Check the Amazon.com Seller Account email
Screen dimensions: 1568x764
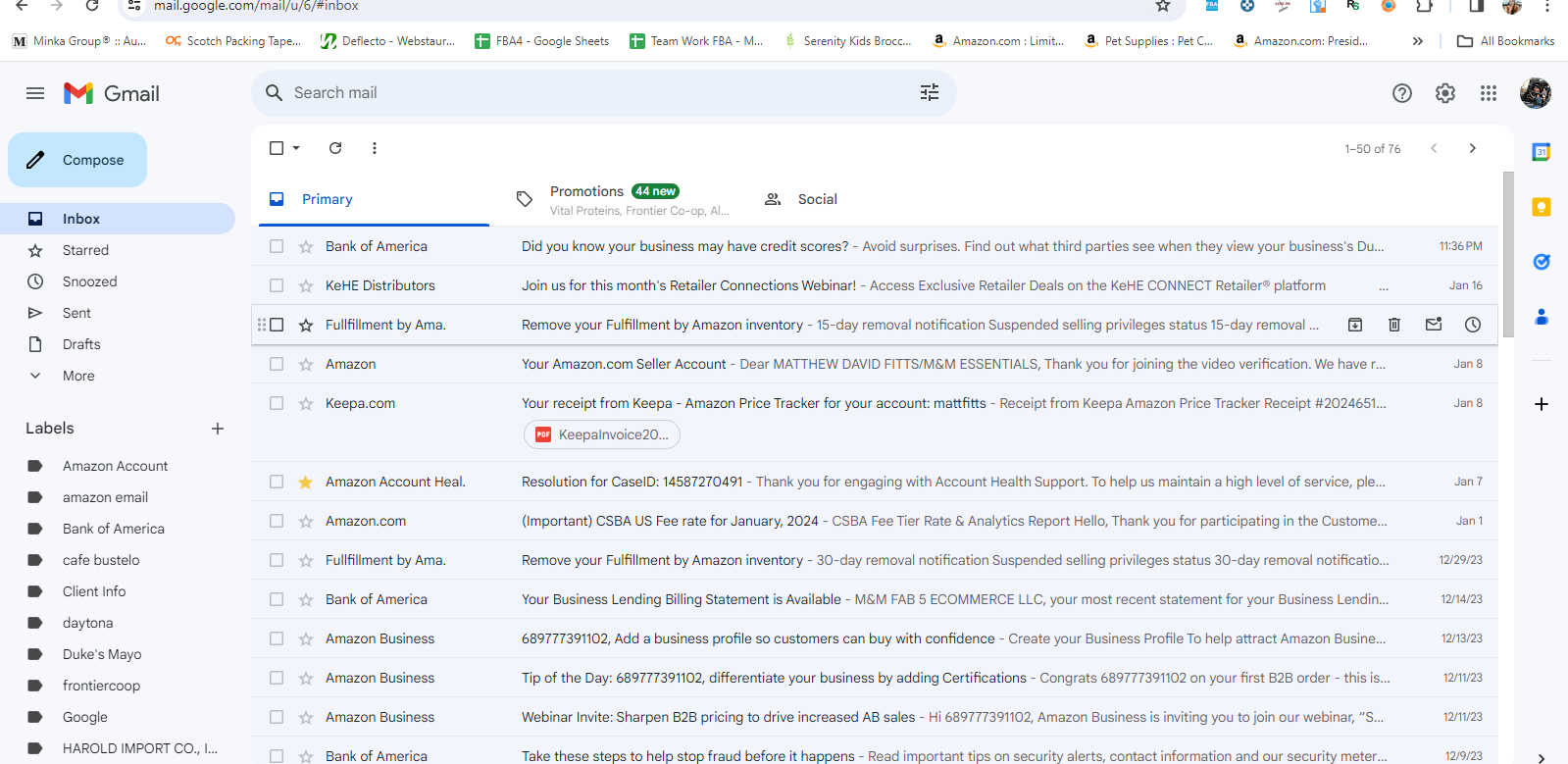277,364
